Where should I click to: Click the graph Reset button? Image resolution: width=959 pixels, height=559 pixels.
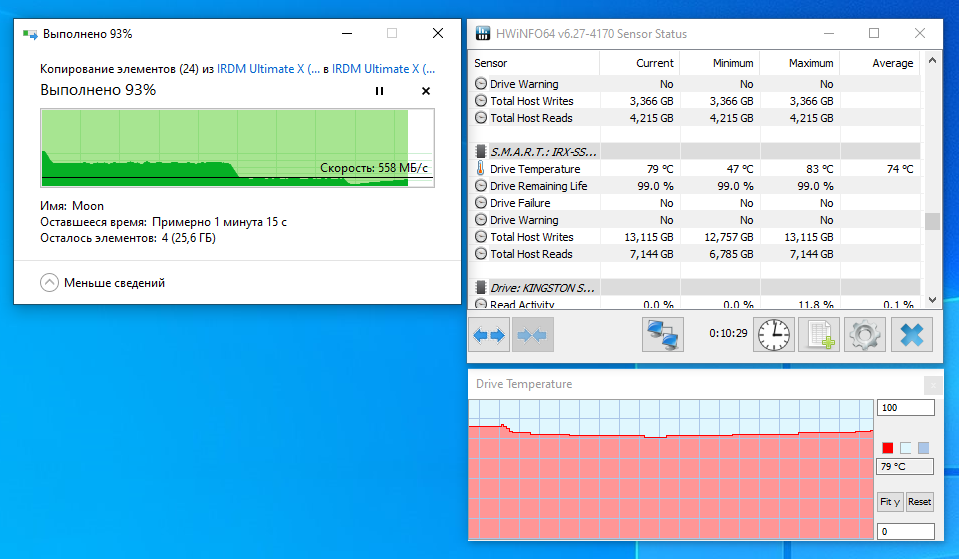[x=919, y=502]
